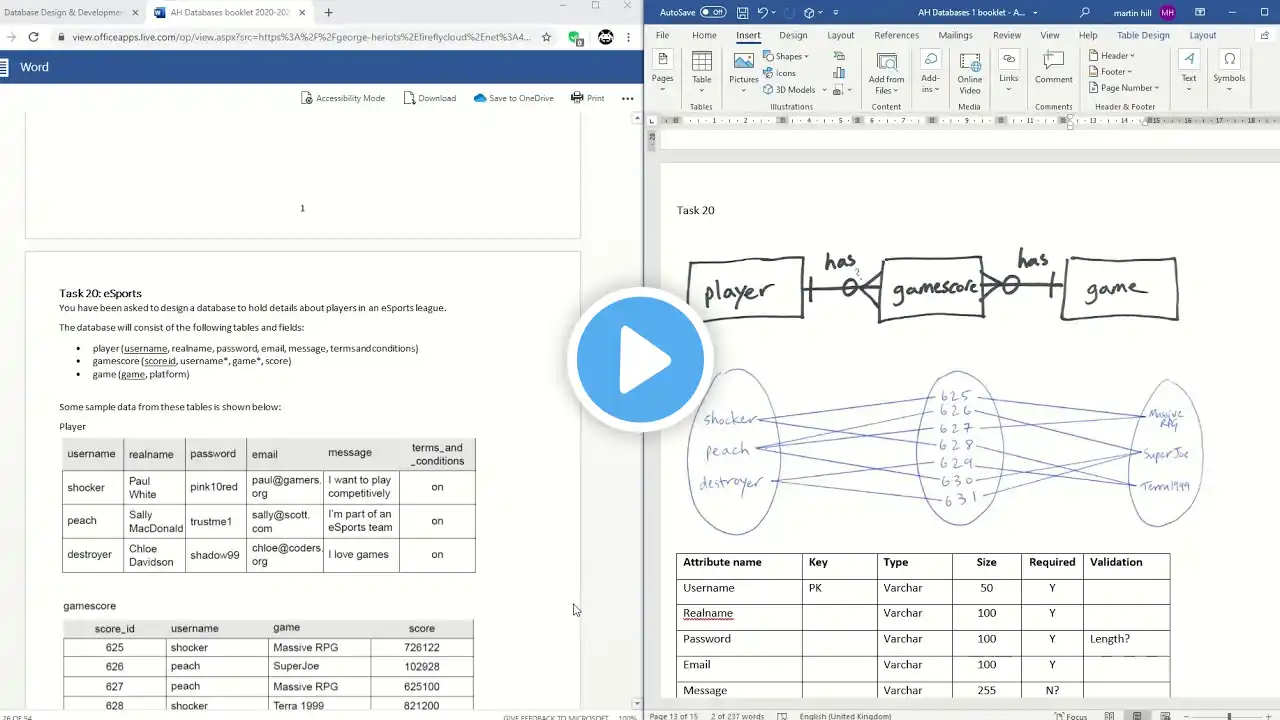Screen dimensions: 1280x720
Task: Open the more options ellipsis in viewer toolbar
Action: click(x=628, y=98)
